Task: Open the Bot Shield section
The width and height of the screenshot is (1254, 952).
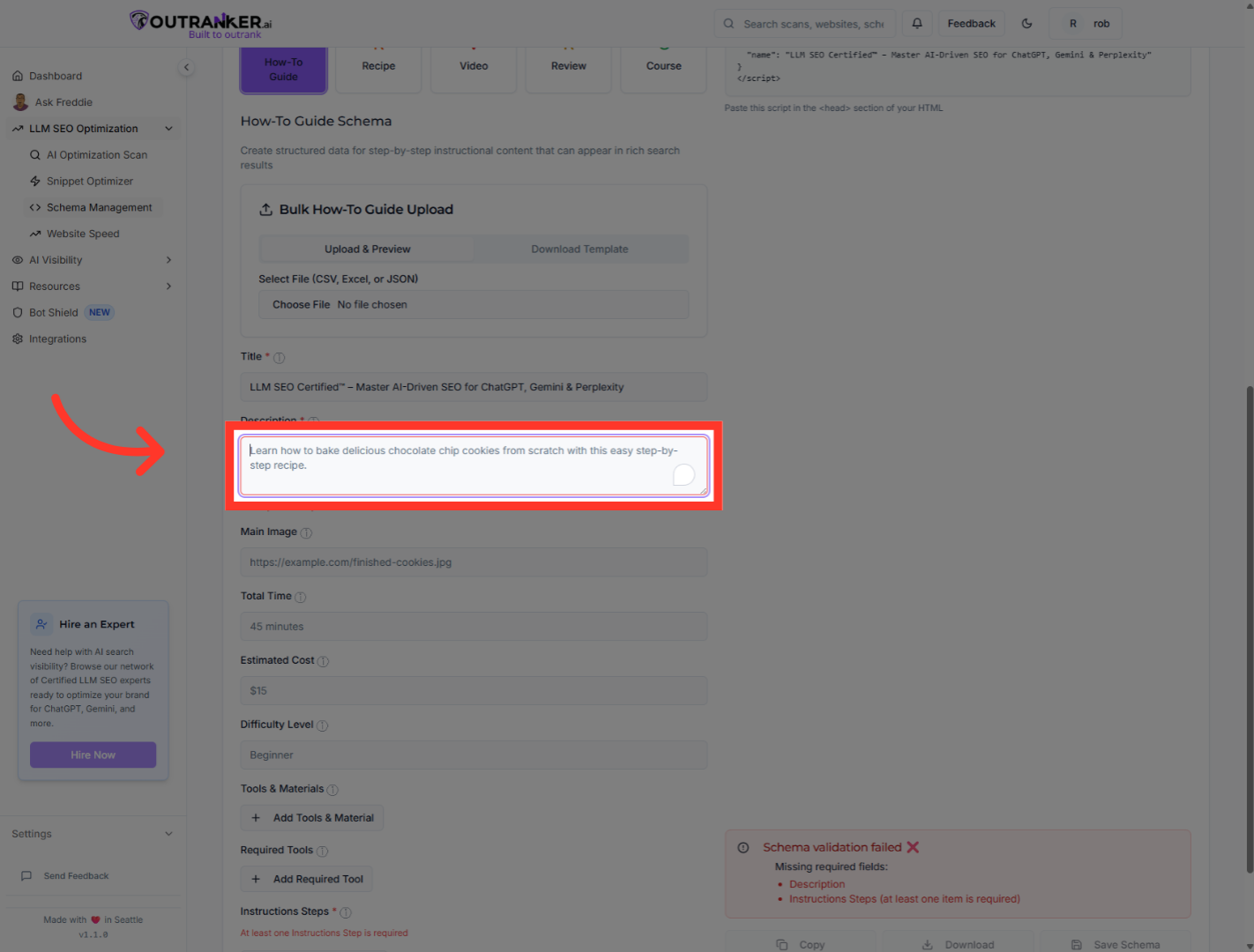Action: click(52, 312)
